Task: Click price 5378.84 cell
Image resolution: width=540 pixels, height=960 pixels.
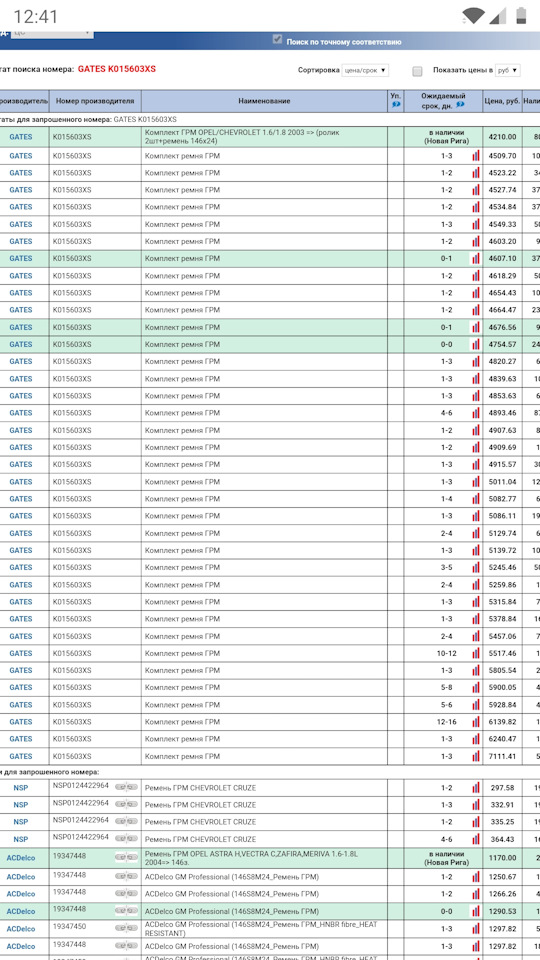Action: pyautogui.click(x=502, y=618)
